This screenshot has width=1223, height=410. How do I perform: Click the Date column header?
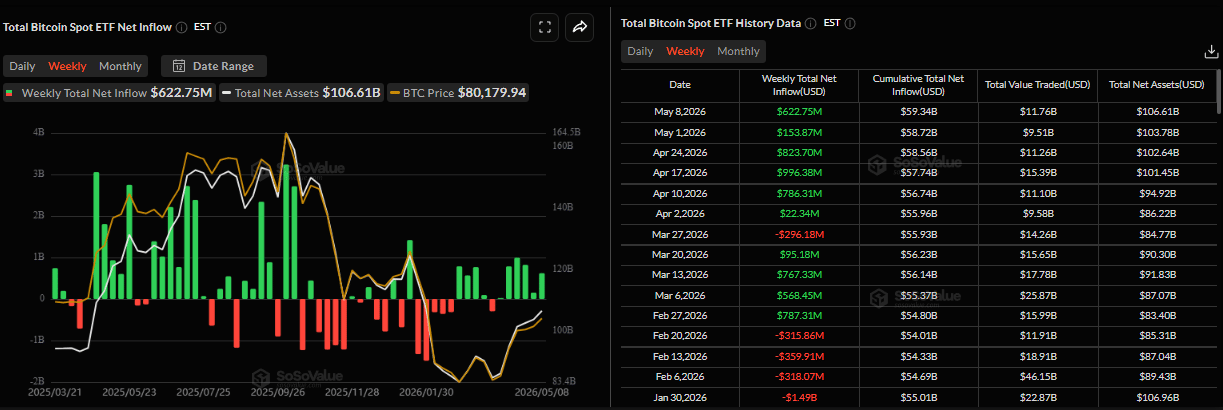(680, 85)
